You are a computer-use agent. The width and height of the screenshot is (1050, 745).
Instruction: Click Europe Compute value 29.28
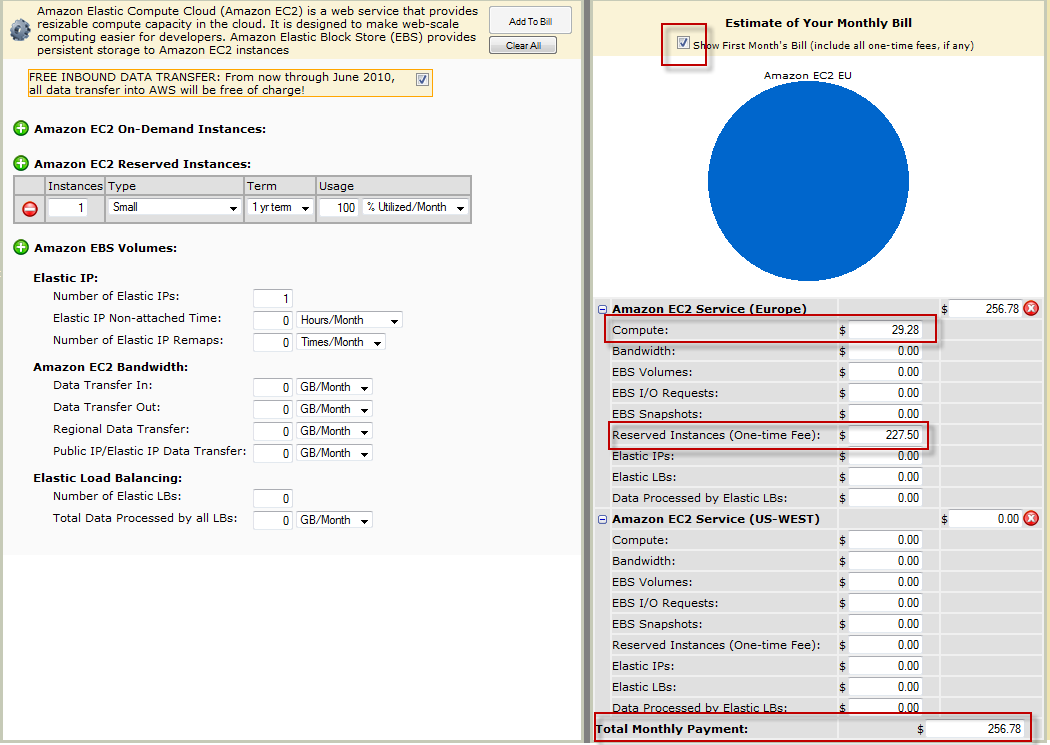pos(885,330)
